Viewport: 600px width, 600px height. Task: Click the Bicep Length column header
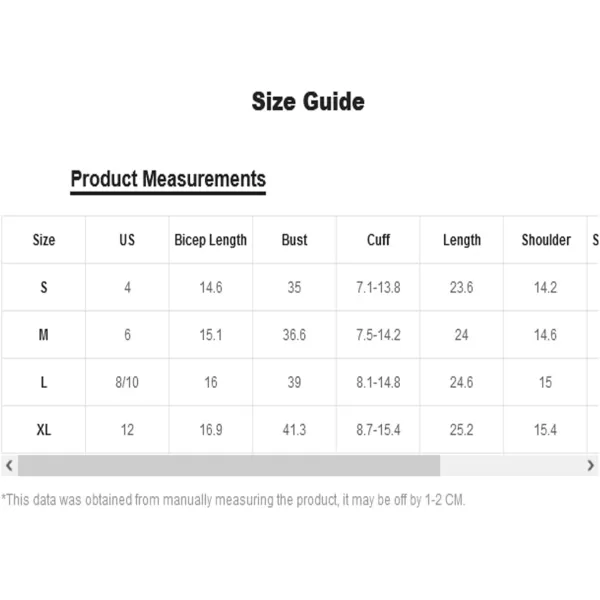210,240
